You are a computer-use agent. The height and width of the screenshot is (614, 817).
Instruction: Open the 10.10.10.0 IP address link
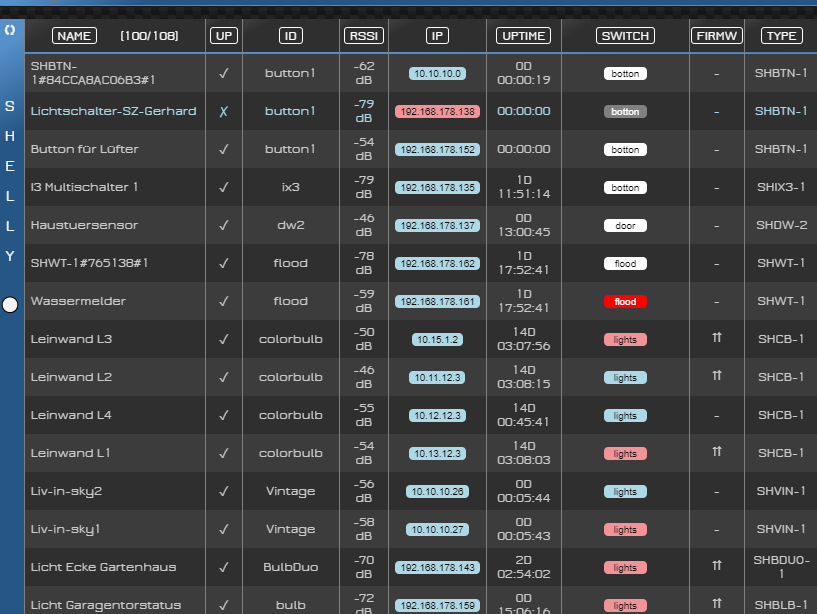click(437, 74)
